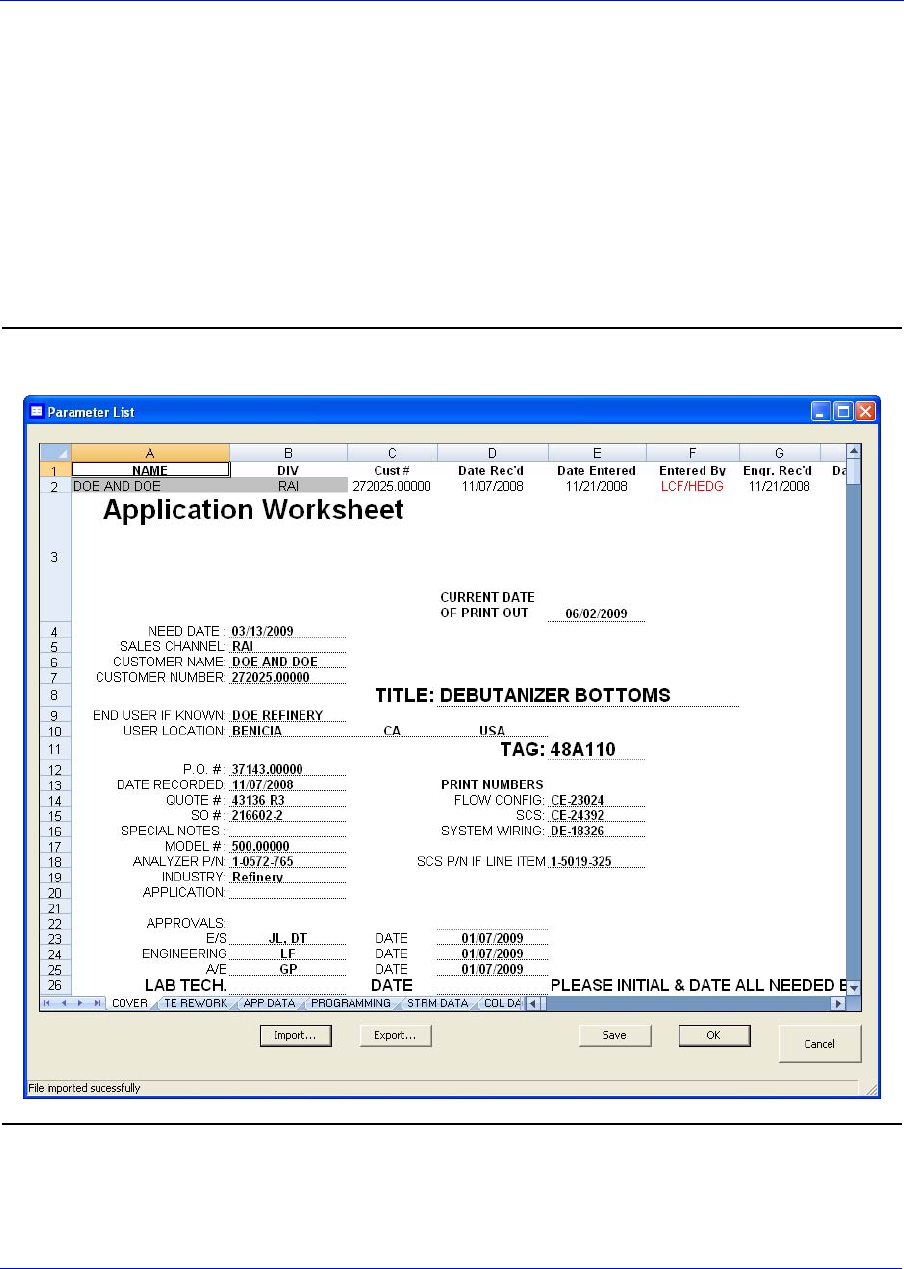Go to first sheet tab arrow
Viewport: 904px width, 1269px height.
(x=48, y=1003)
